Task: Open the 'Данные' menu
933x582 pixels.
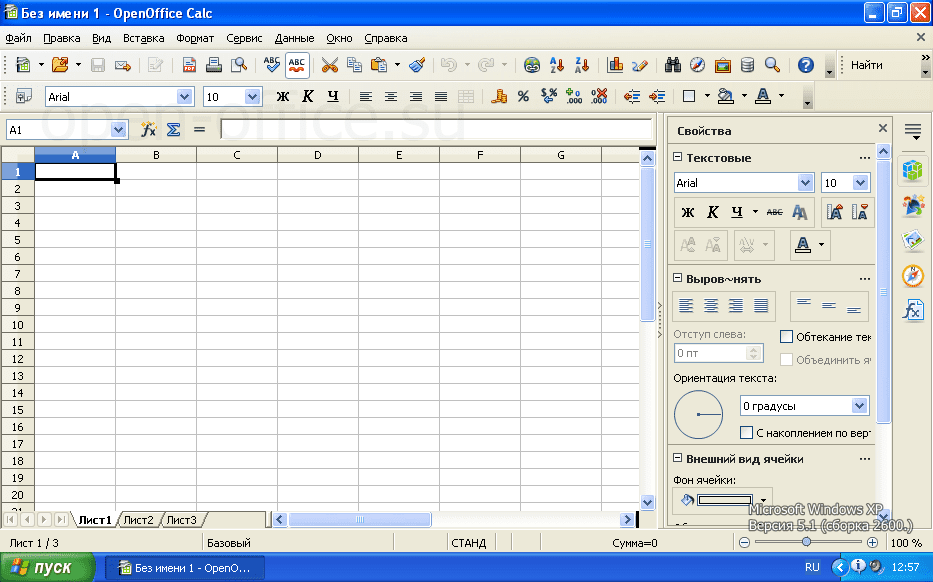Action: [x=294, y=38]
